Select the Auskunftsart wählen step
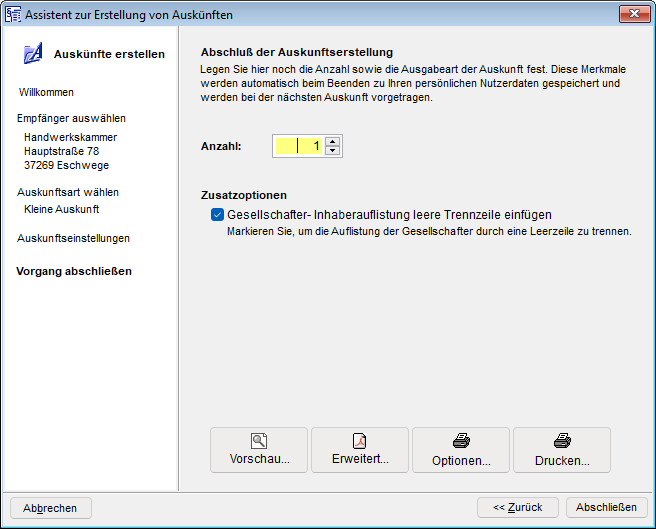Viewport: 656px width, 529px height. point(68,192)
